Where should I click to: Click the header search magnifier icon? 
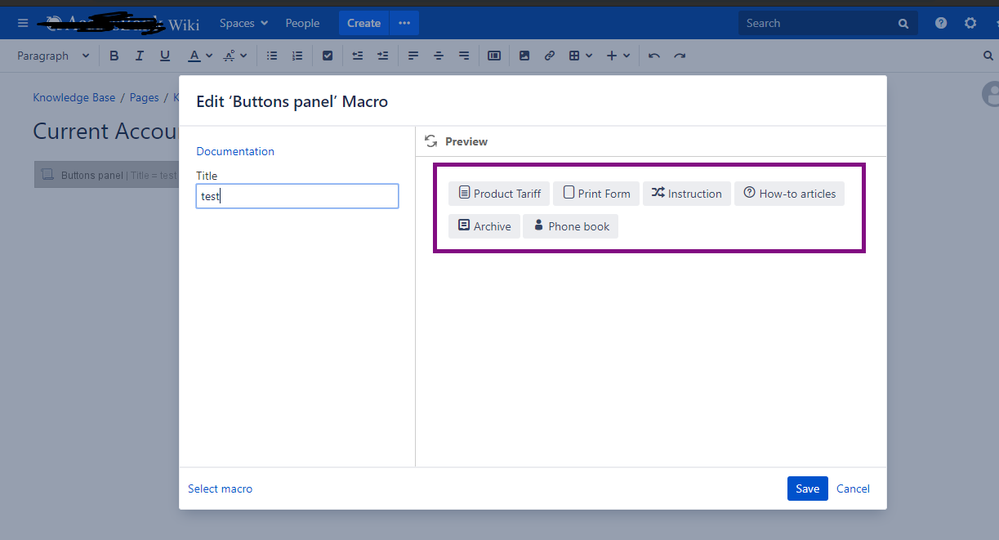tap(903, 24)
